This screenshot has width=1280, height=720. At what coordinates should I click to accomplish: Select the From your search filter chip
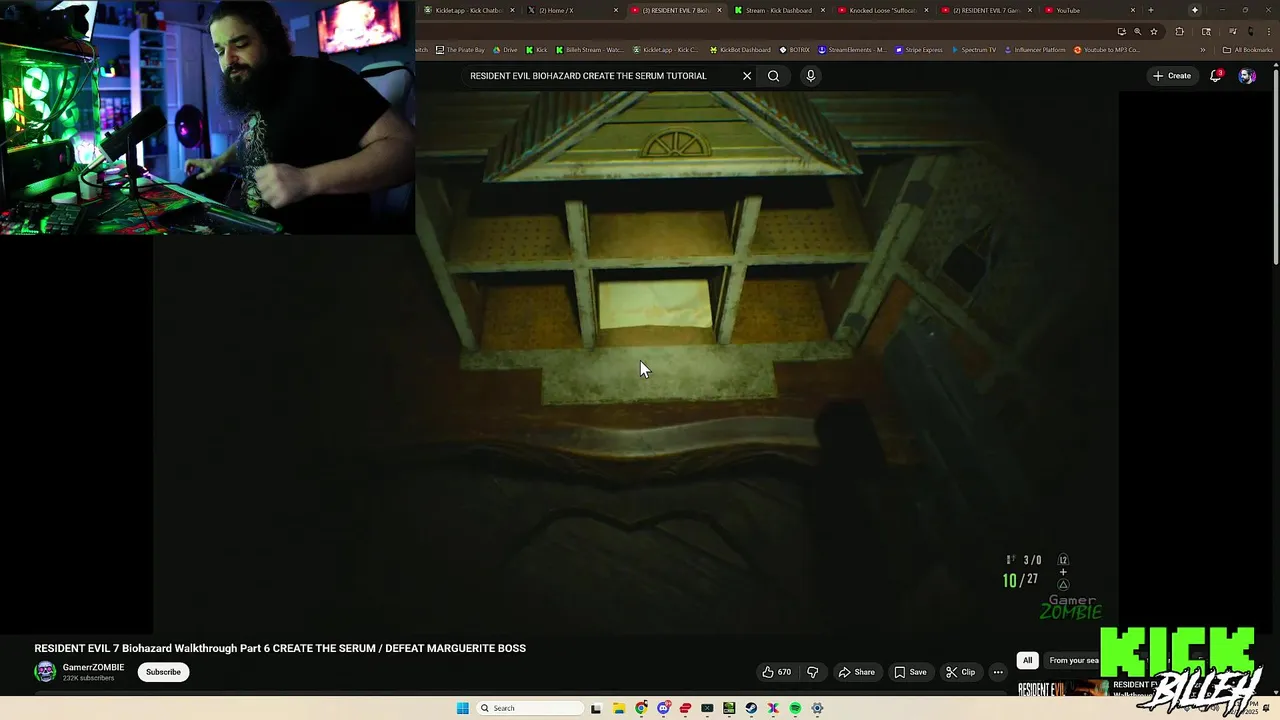pos(1074,660)
